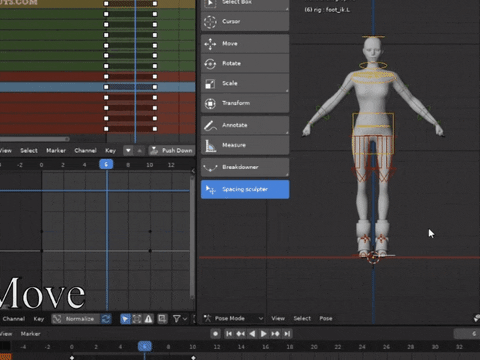Toggle auto-normalization refresh icon
The height and width of the screenshot is (360, 480).
coord(106,319)
